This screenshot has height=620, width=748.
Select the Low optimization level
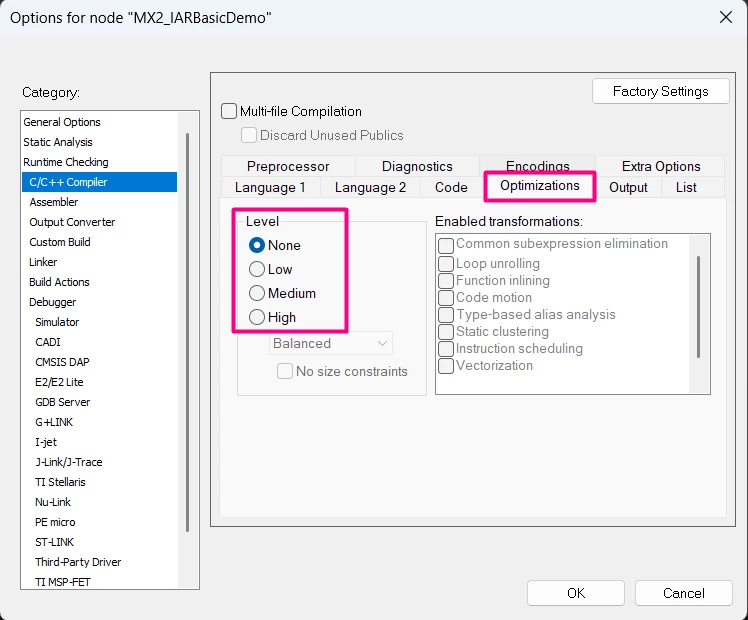point(257,269)
